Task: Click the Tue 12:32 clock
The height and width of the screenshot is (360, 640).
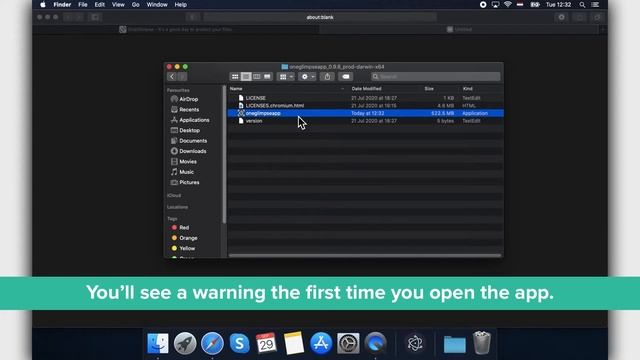Action: pos(558,5)
